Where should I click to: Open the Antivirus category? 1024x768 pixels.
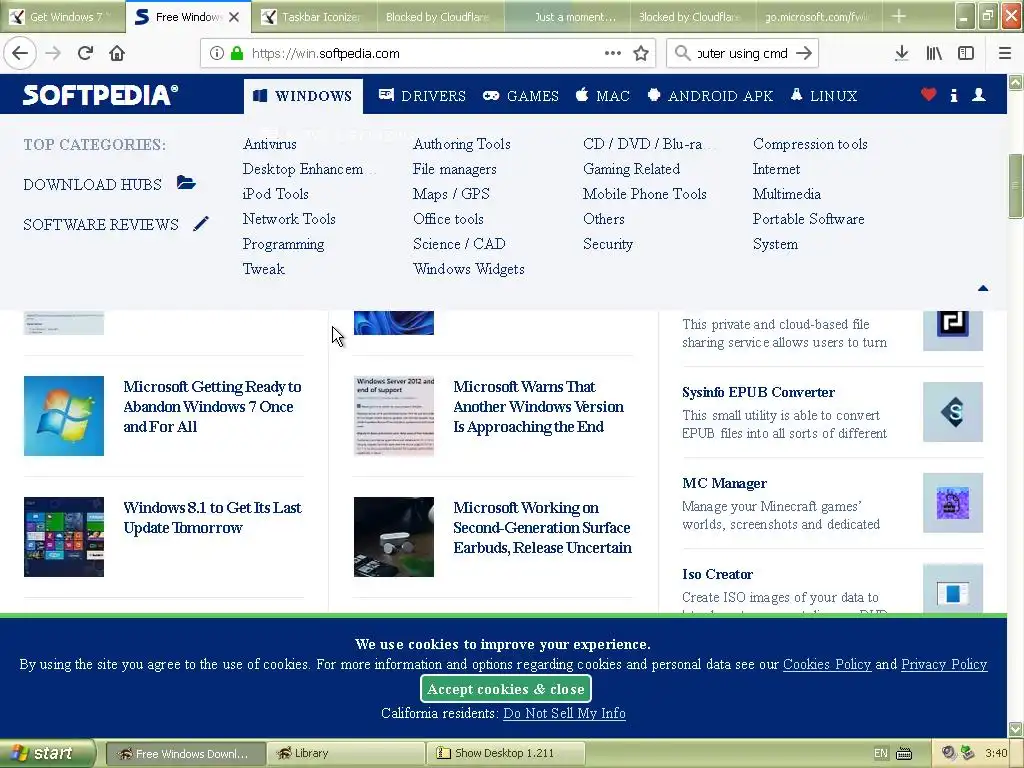coord(270,144)
